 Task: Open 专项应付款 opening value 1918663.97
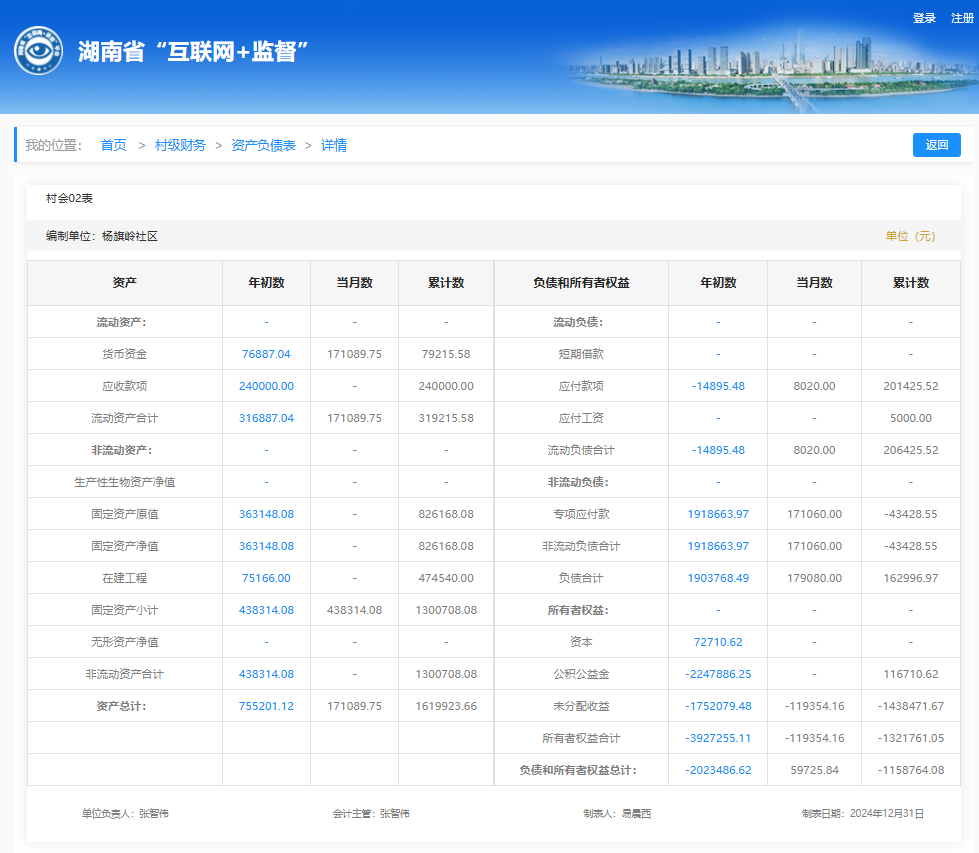(x=718, y=514)
